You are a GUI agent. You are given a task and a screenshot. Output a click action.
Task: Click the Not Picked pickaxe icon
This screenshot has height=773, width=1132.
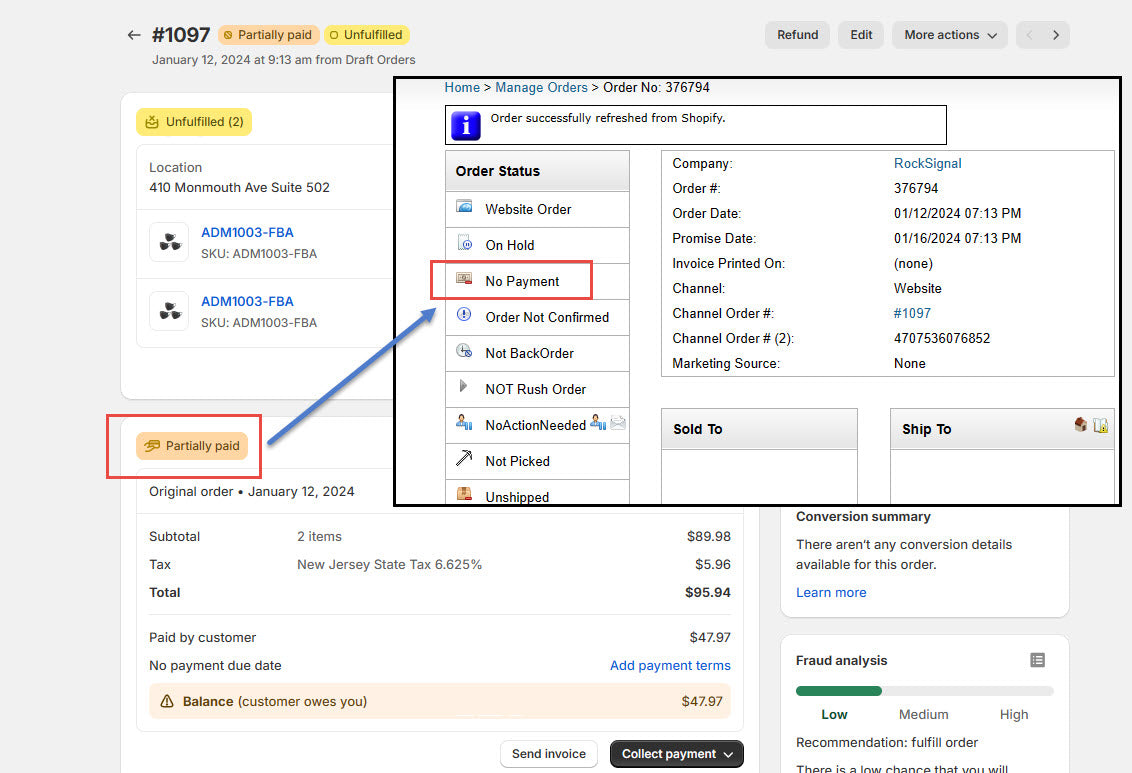tap(464, 459)
